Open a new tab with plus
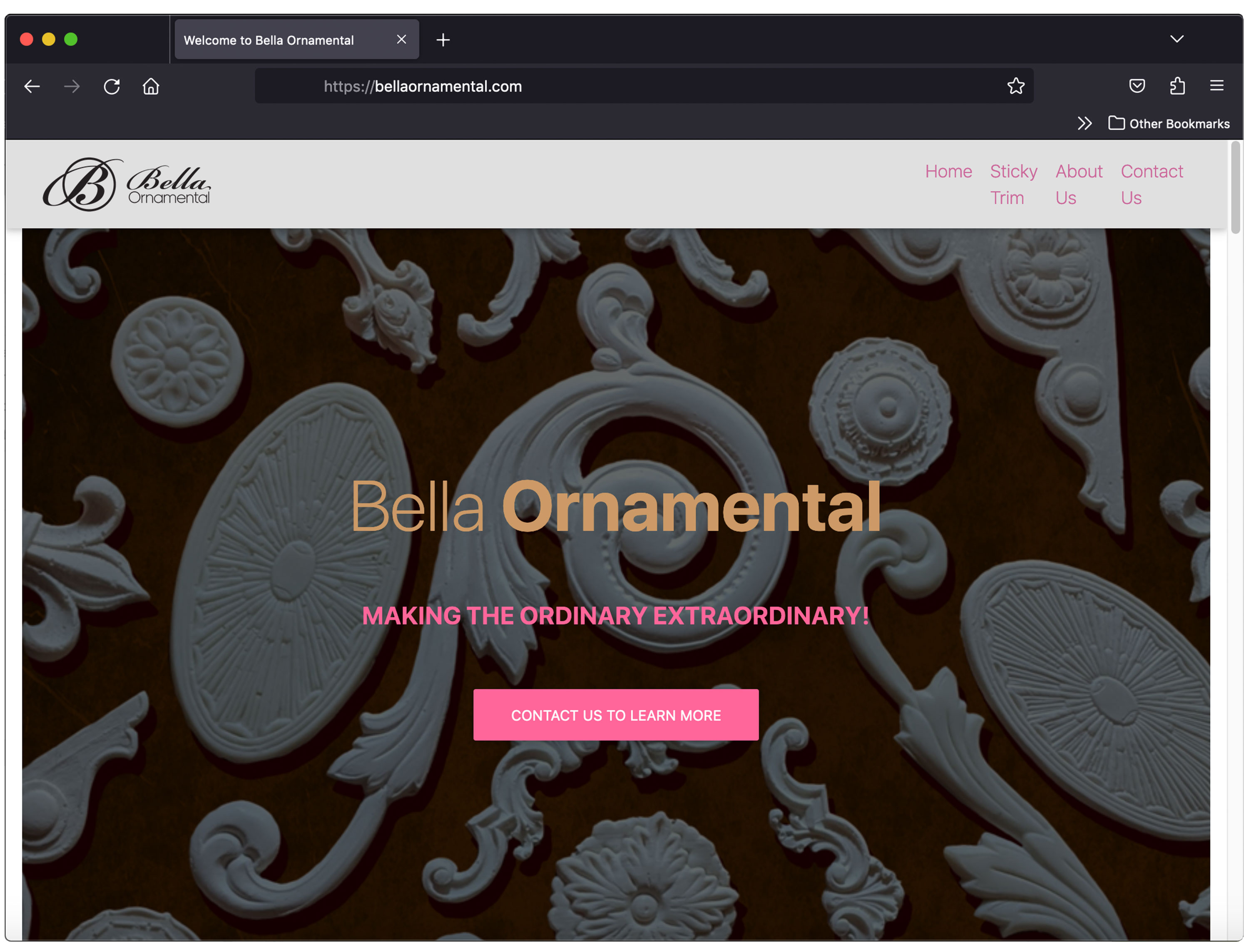 point(443,40)
